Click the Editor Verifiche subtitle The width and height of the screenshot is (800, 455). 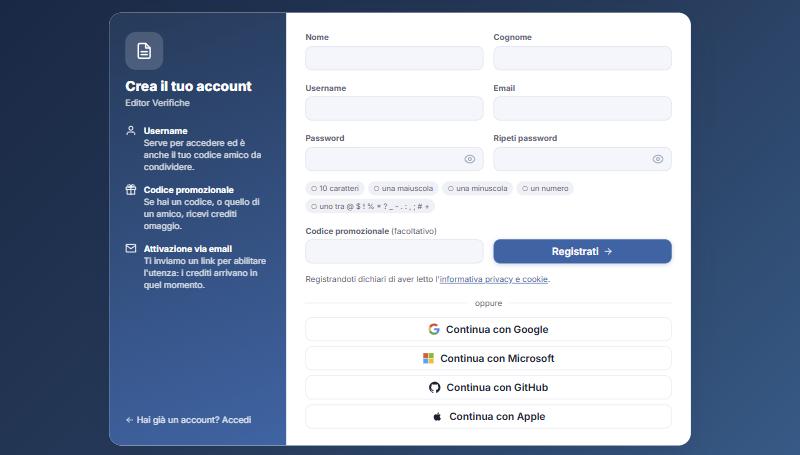(158, 103)
